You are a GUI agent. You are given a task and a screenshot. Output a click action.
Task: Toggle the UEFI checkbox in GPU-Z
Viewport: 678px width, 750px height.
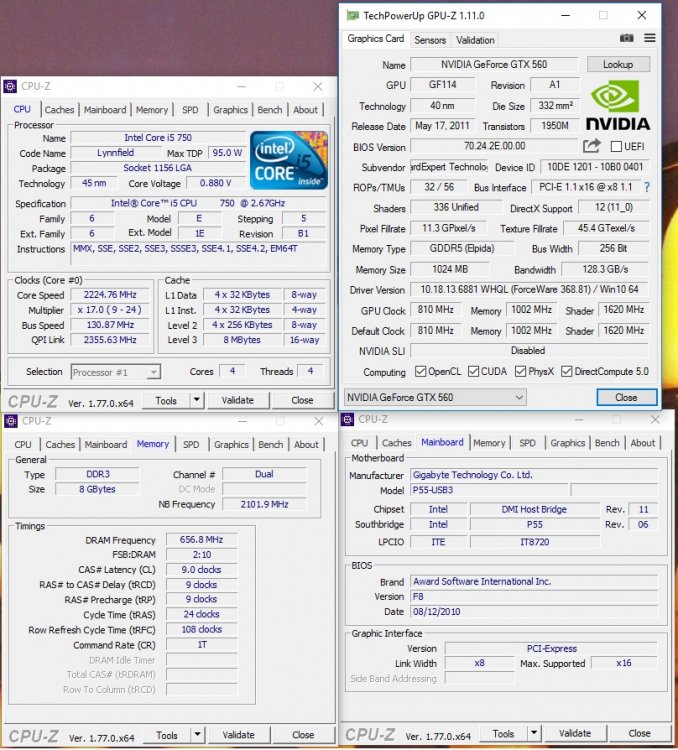(617, 146)
